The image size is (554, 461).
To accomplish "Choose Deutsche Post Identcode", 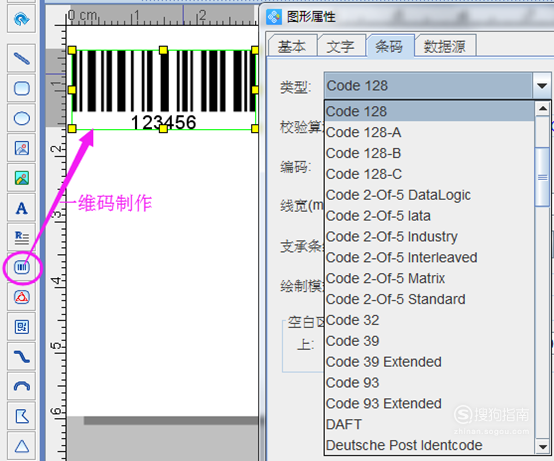I will point(429,445).
